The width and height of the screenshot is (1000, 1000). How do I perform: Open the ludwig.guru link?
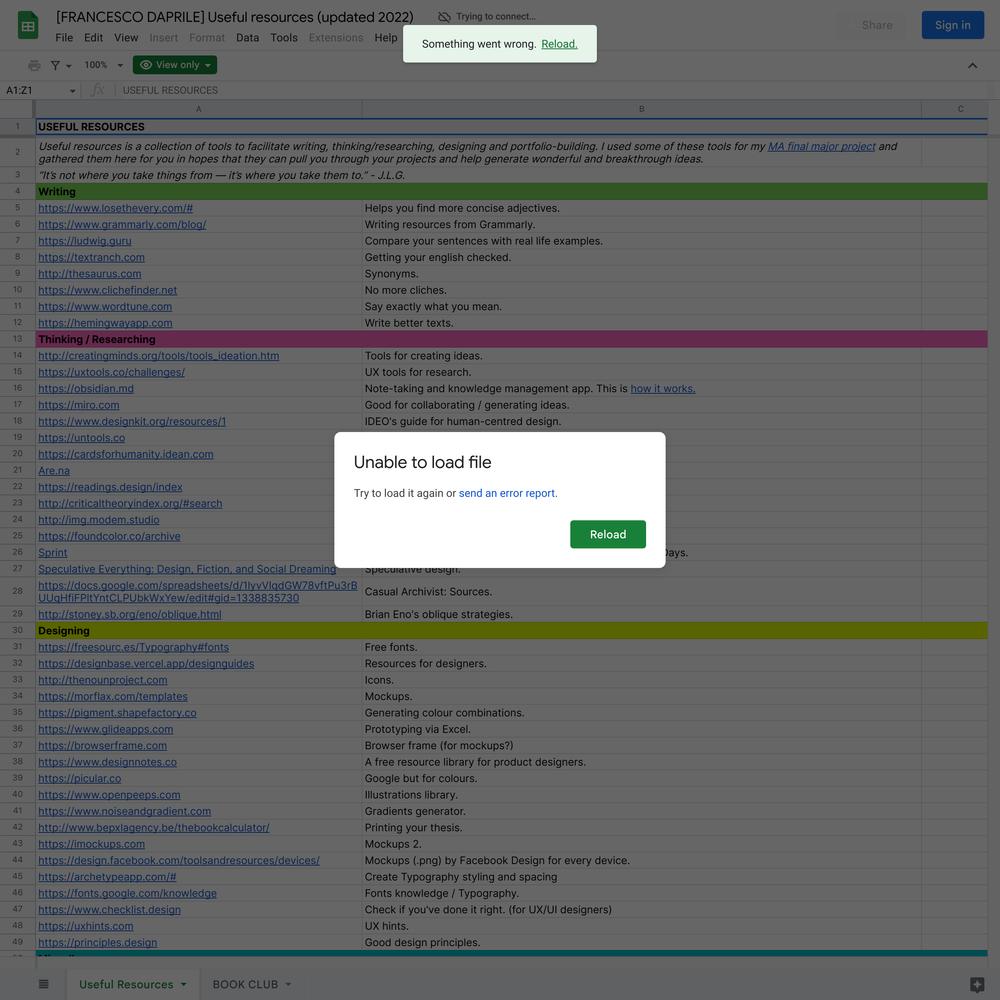(85, 241)
